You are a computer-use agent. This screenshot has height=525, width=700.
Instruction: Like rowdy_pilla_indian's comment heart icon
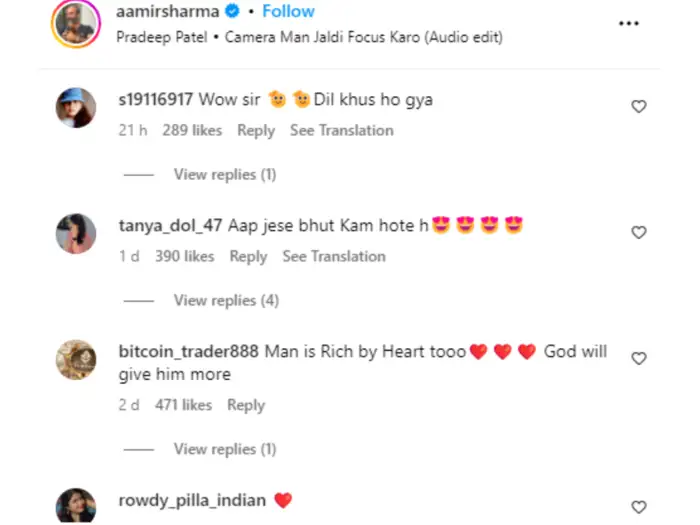tap(639, 507)
